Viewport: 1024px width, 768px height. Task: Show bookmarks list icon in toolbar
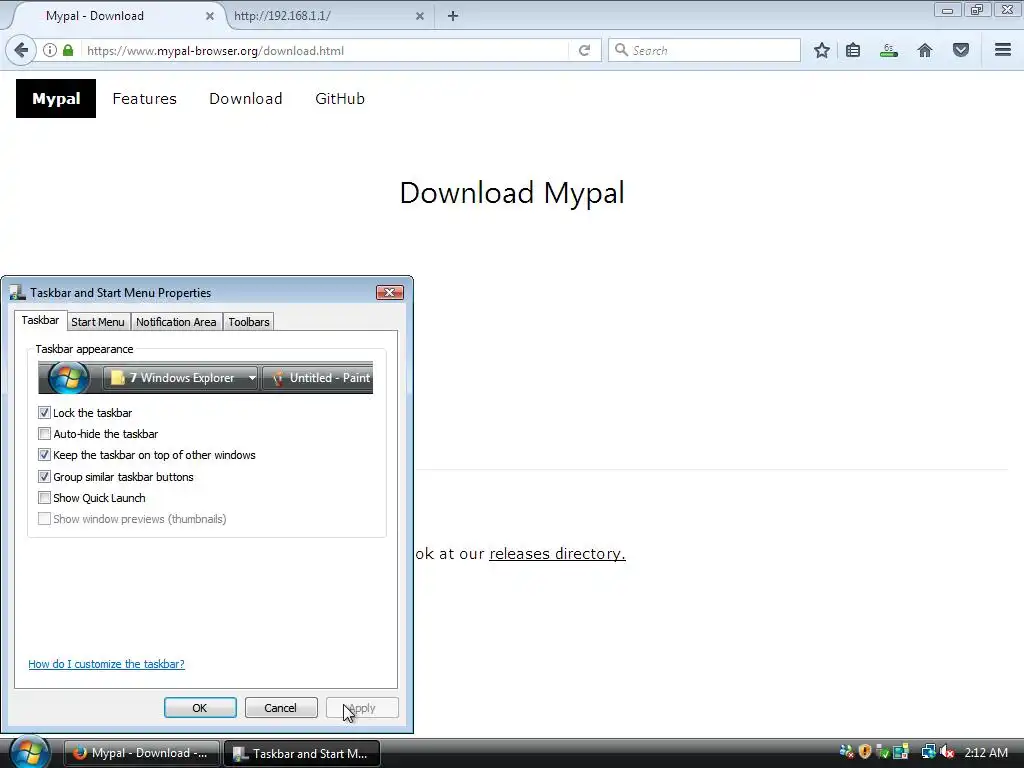[x=853, y=50]
